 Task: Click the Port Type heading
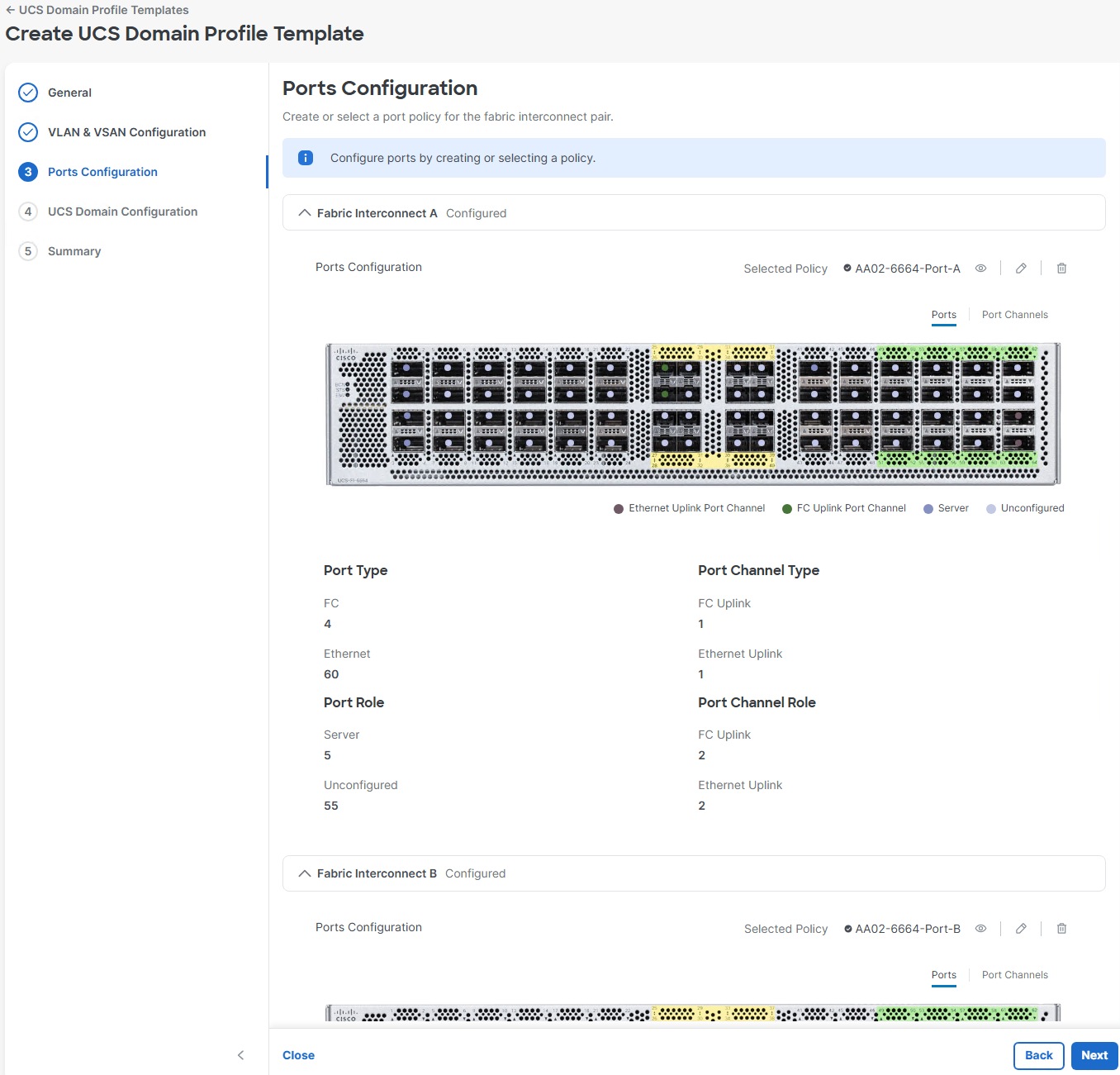(355, 570)
